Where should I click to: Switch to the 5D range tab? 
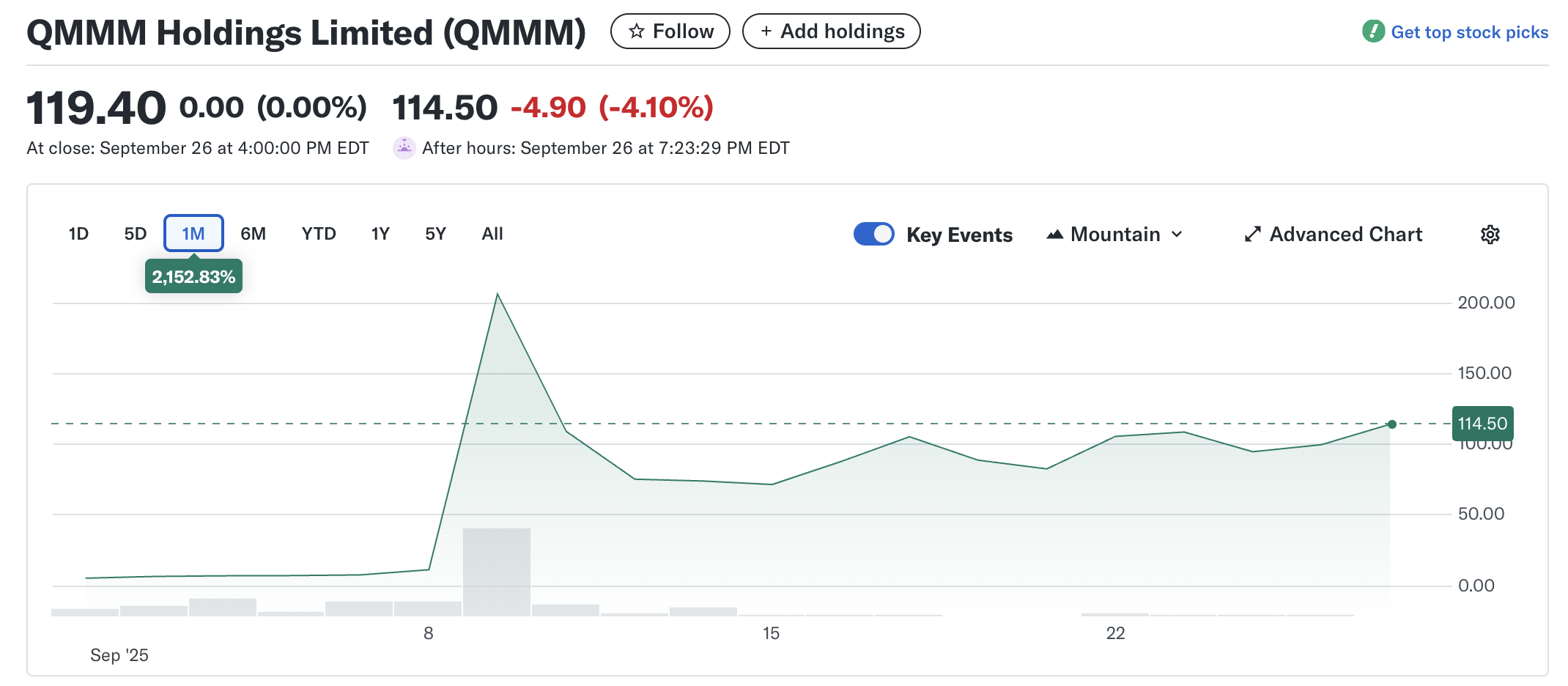tap(136, 234)
